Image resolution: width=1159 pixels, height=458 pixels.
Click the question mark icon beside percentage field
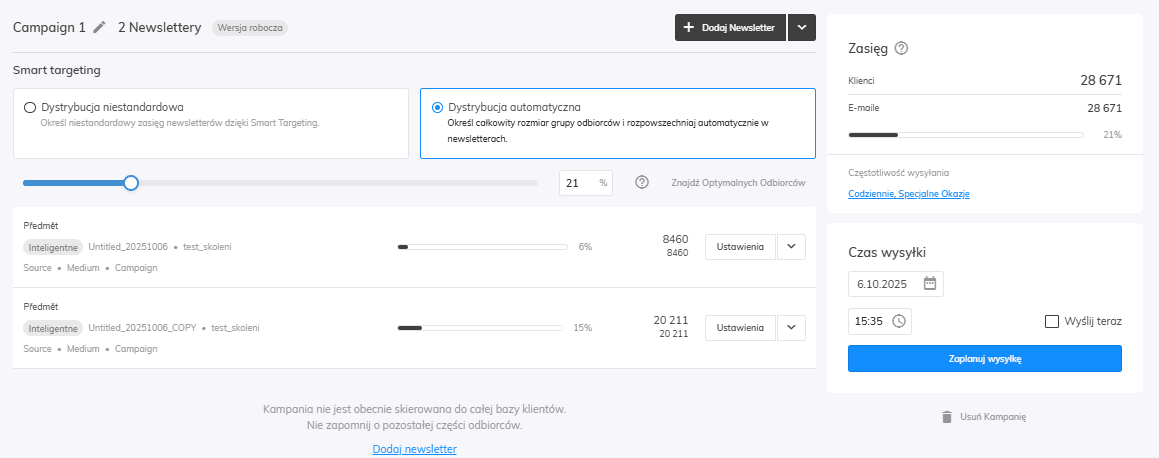(642, 183)
